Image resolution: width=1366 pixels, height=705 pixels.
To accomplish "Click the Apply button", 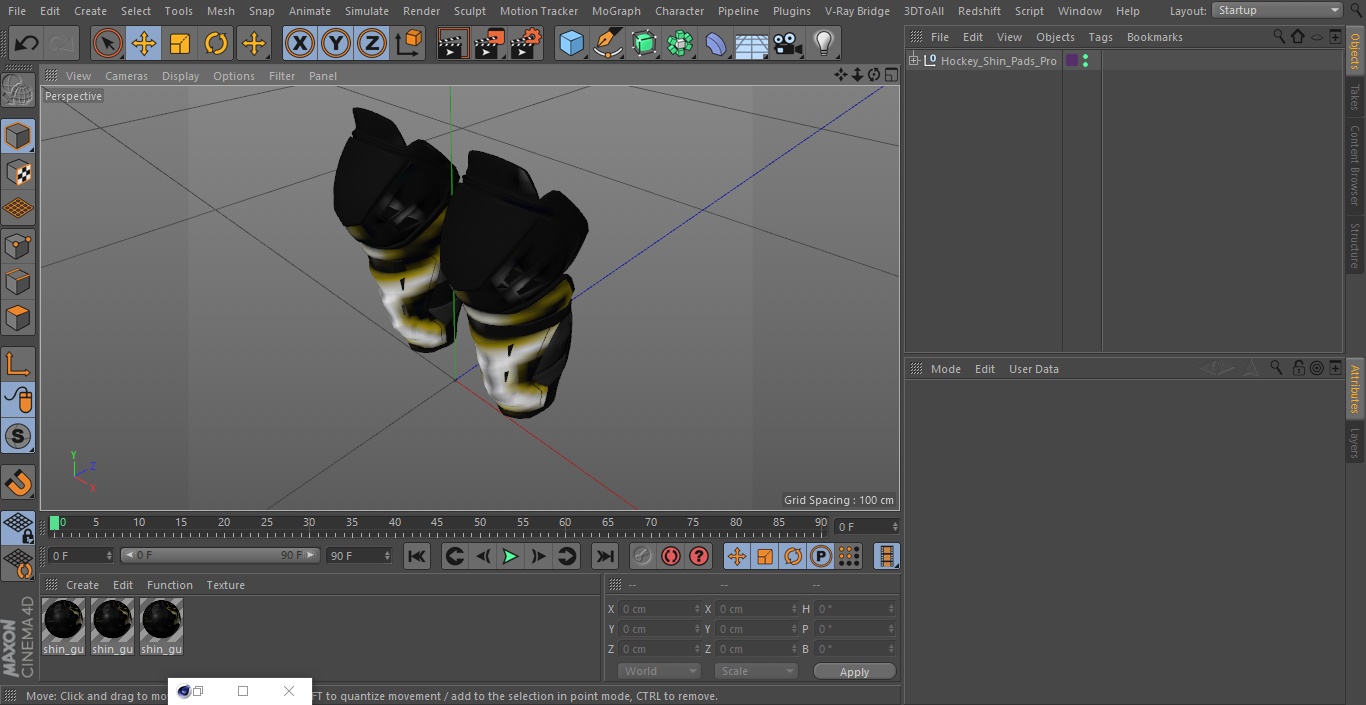I will point(854,671).
